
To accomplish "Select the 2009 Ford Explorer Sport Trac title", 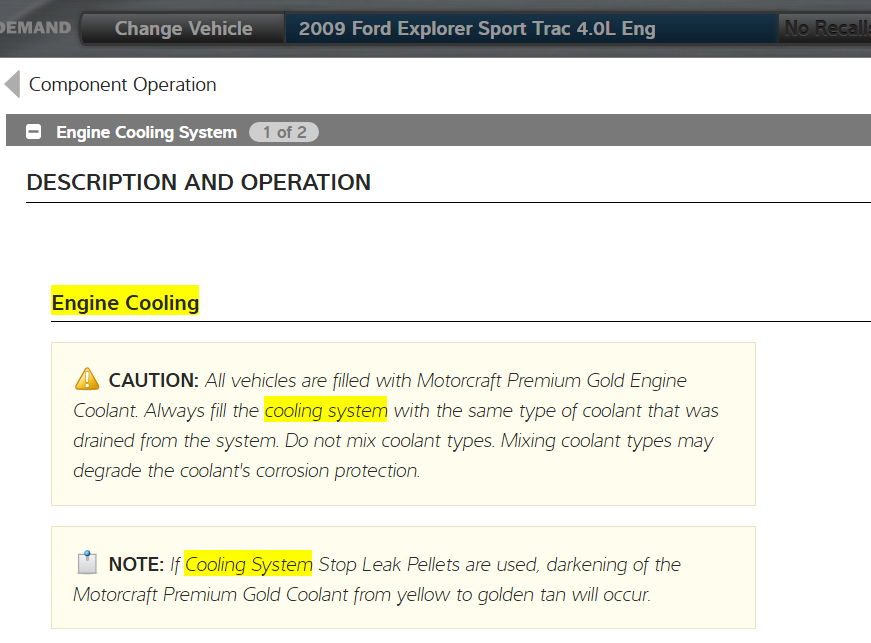I will point(476,28).
